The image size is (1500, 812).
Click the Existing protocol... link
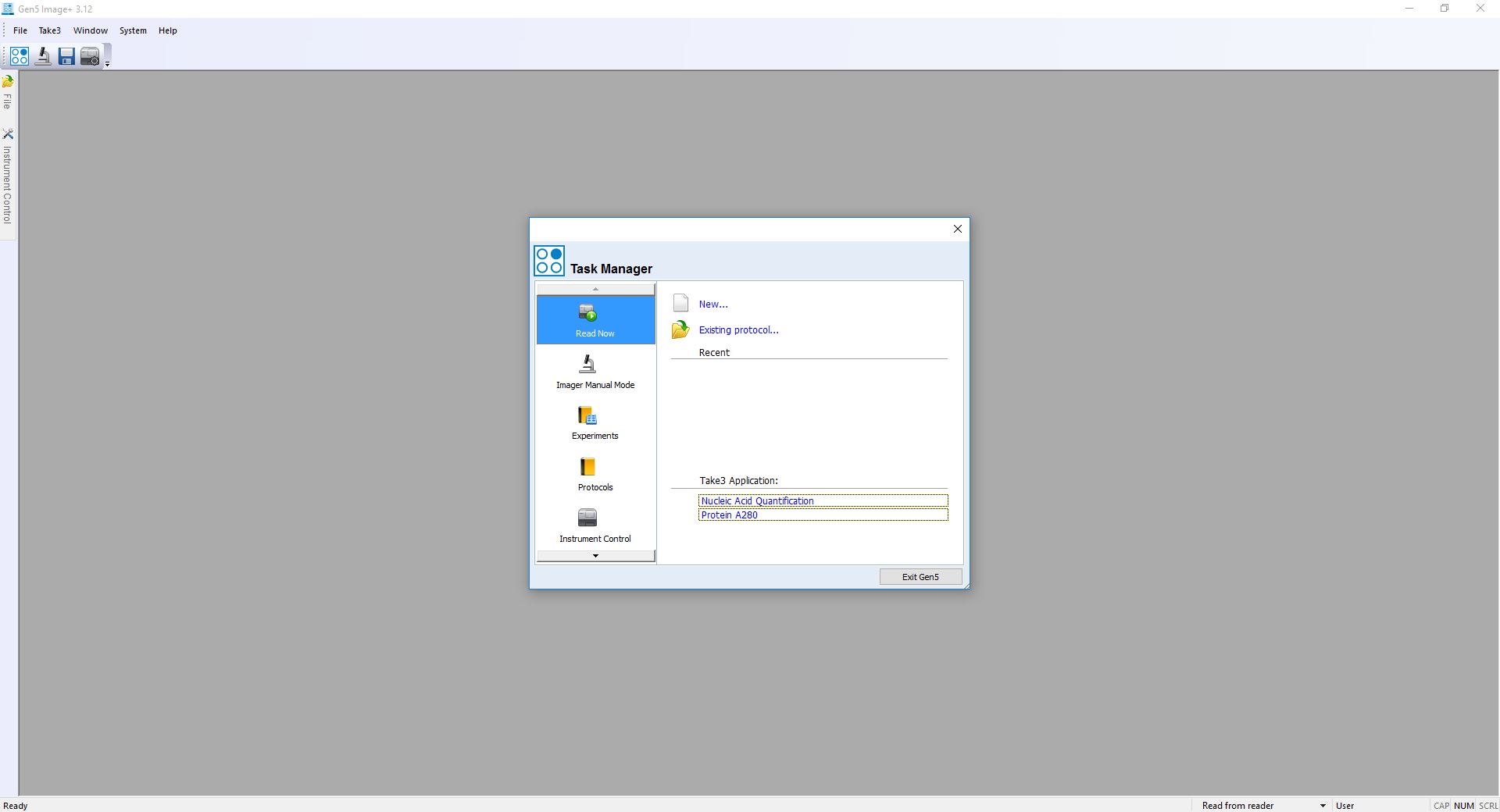[739, 330]
